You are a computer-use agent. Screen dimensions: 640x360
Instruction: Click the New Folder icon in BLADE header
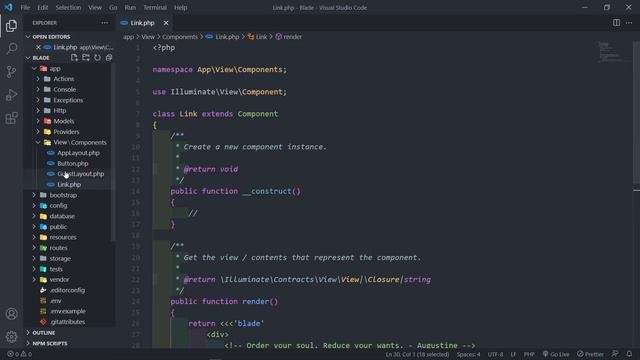pos(86,58)
